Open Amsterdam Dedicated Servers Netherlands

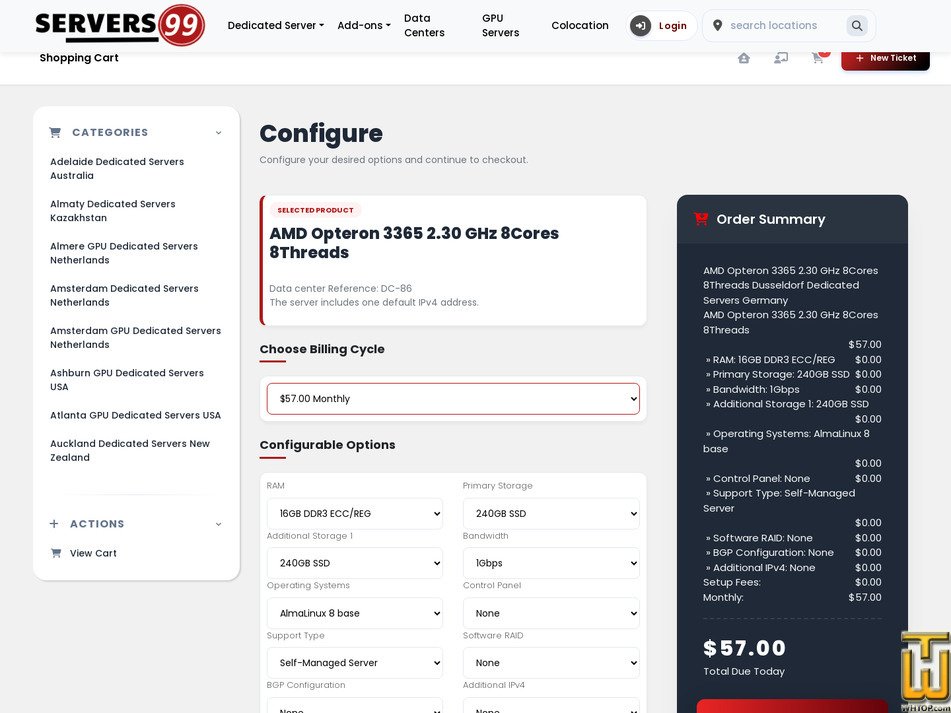pyautogui.click(x=124, y=295)
